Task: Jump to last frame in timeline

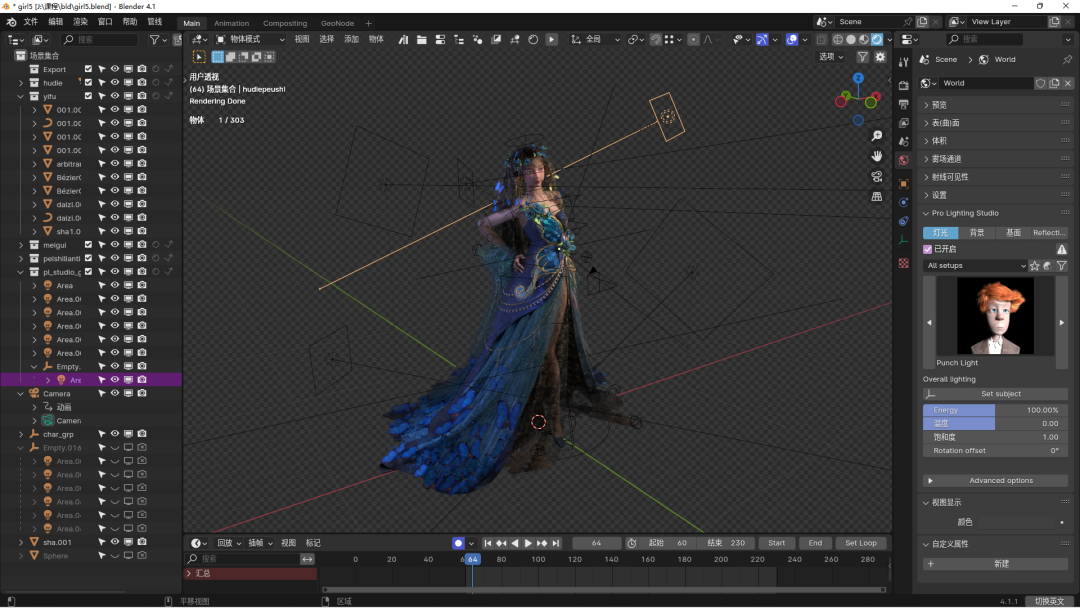Action: point(556,543)
